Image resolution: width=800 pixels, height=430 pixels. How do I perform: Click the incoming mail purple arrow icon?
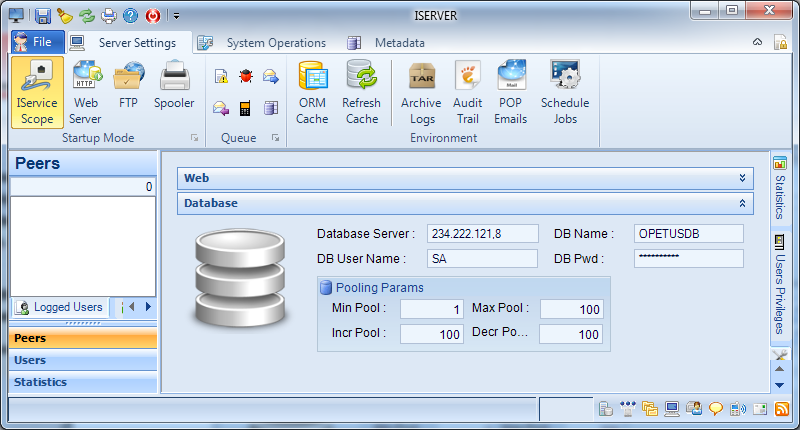click(221, 108)
